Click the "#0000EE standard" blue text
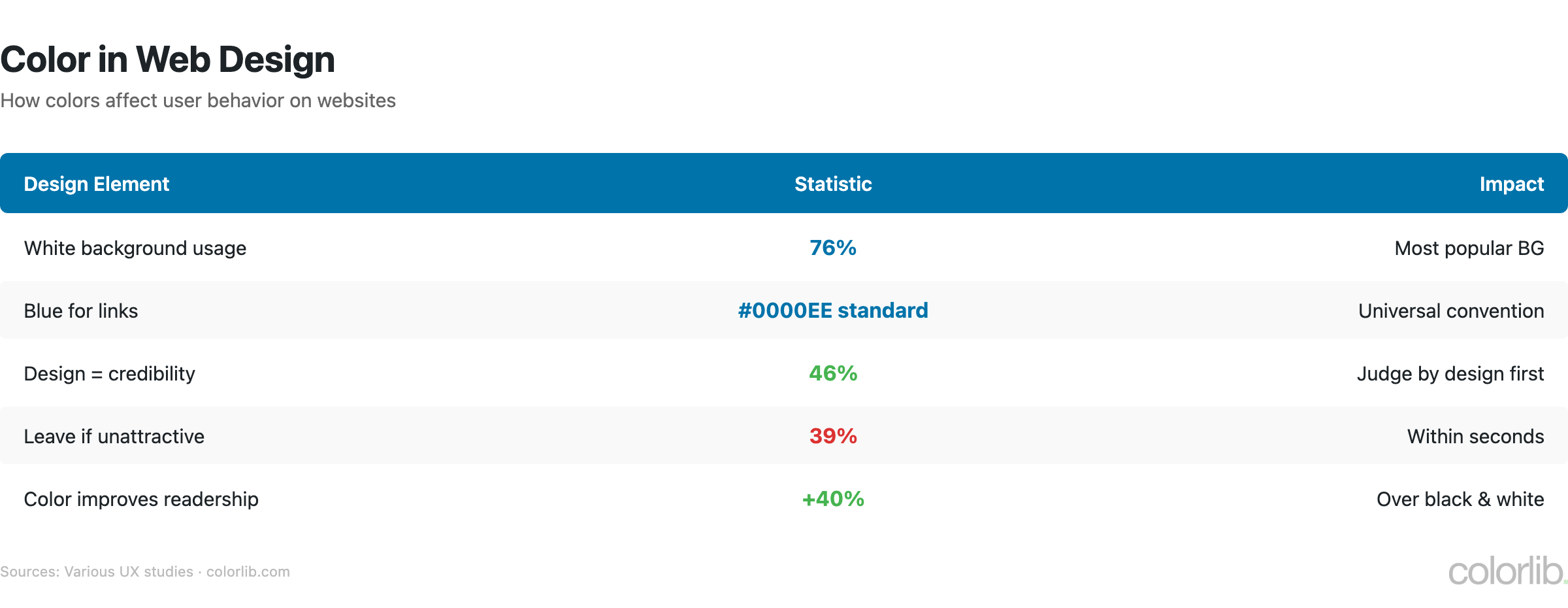The height and width of the screenshot is (608, 1568). [x=833, y=311]
